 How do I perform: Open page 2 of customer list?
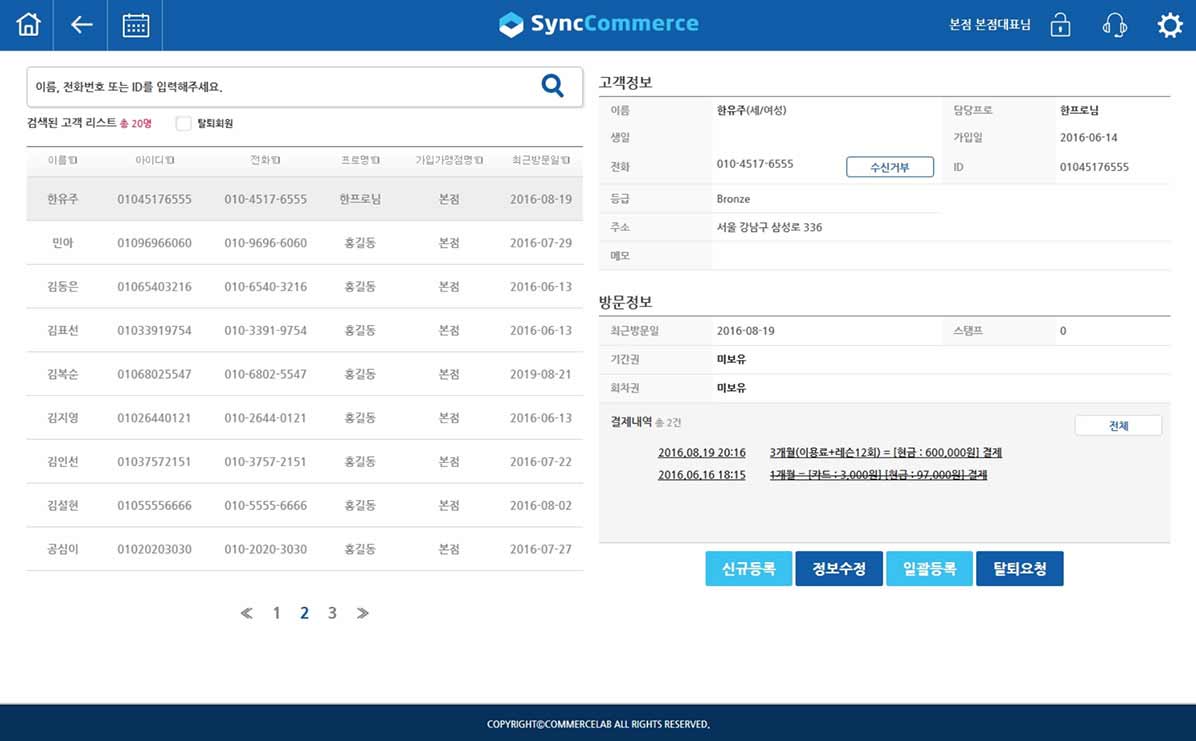[304, 613]
